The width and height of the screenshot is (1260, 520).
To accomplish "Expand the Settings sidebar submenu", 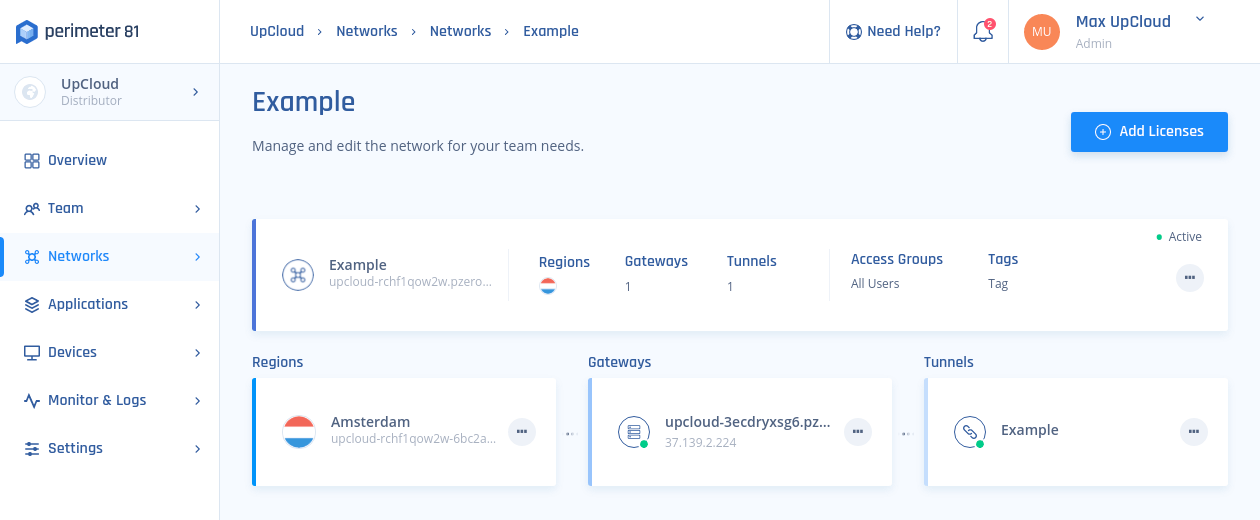I will [197, 449].
